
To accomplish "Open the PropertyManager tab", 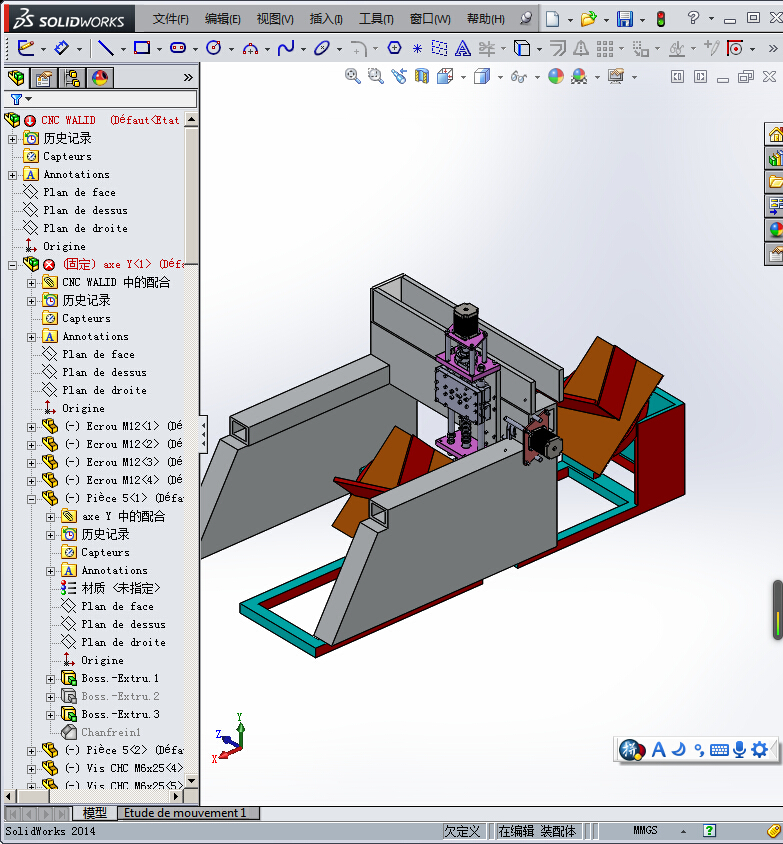I will [44, 78].
